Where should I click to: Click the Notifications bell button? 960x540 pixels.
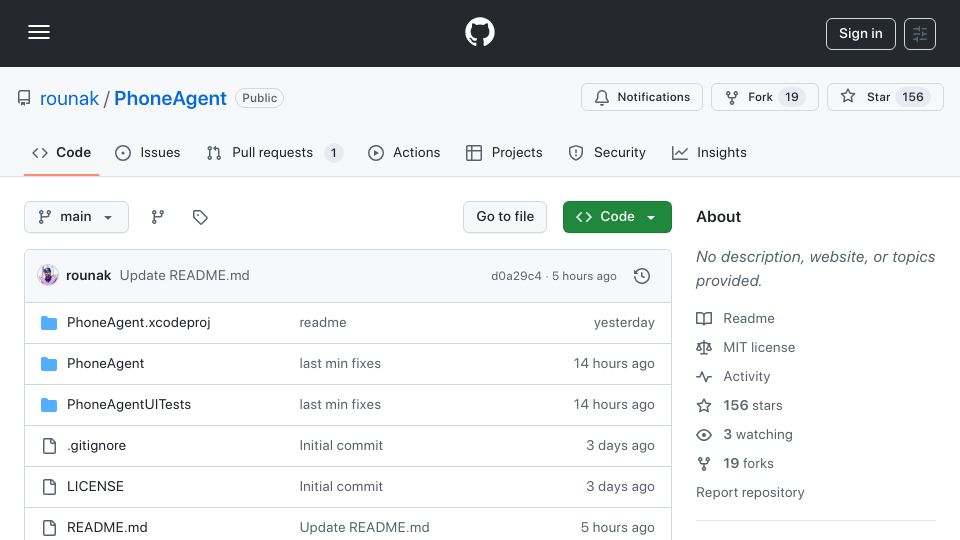[642, 97]
